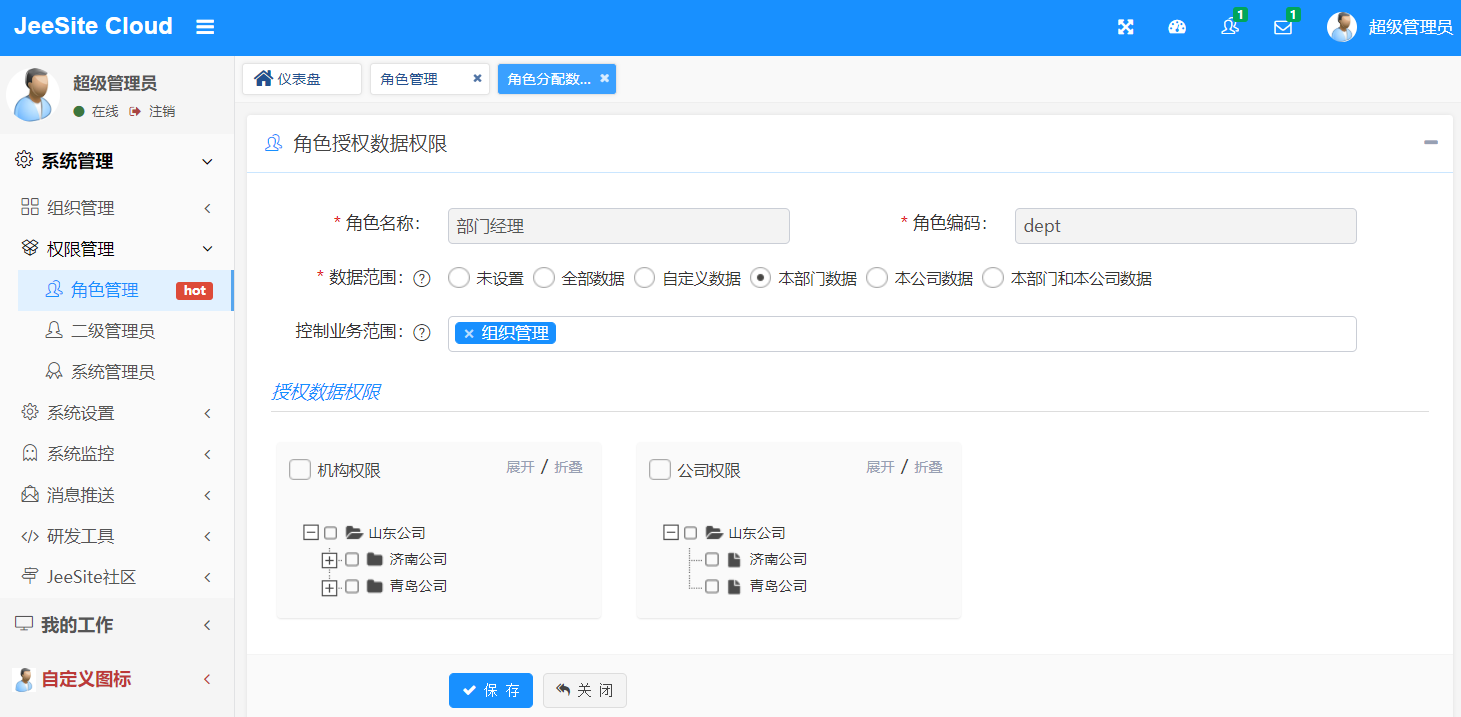
Task: Toggle the hamburger sidebar menu
Action: [x=205, y=27]
